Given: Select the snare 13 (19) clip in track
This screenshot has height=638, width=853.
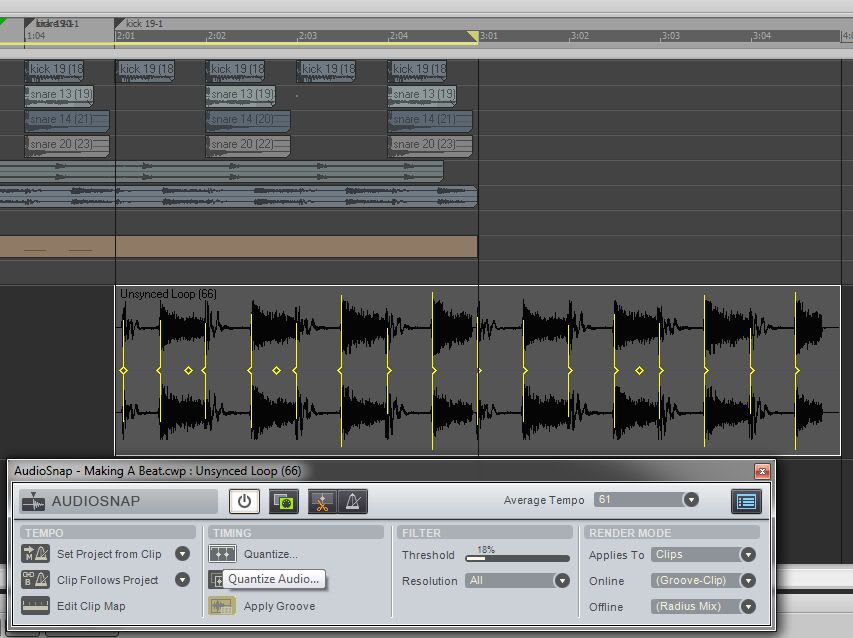Looking at the screenshot, I should click(59, 95).
